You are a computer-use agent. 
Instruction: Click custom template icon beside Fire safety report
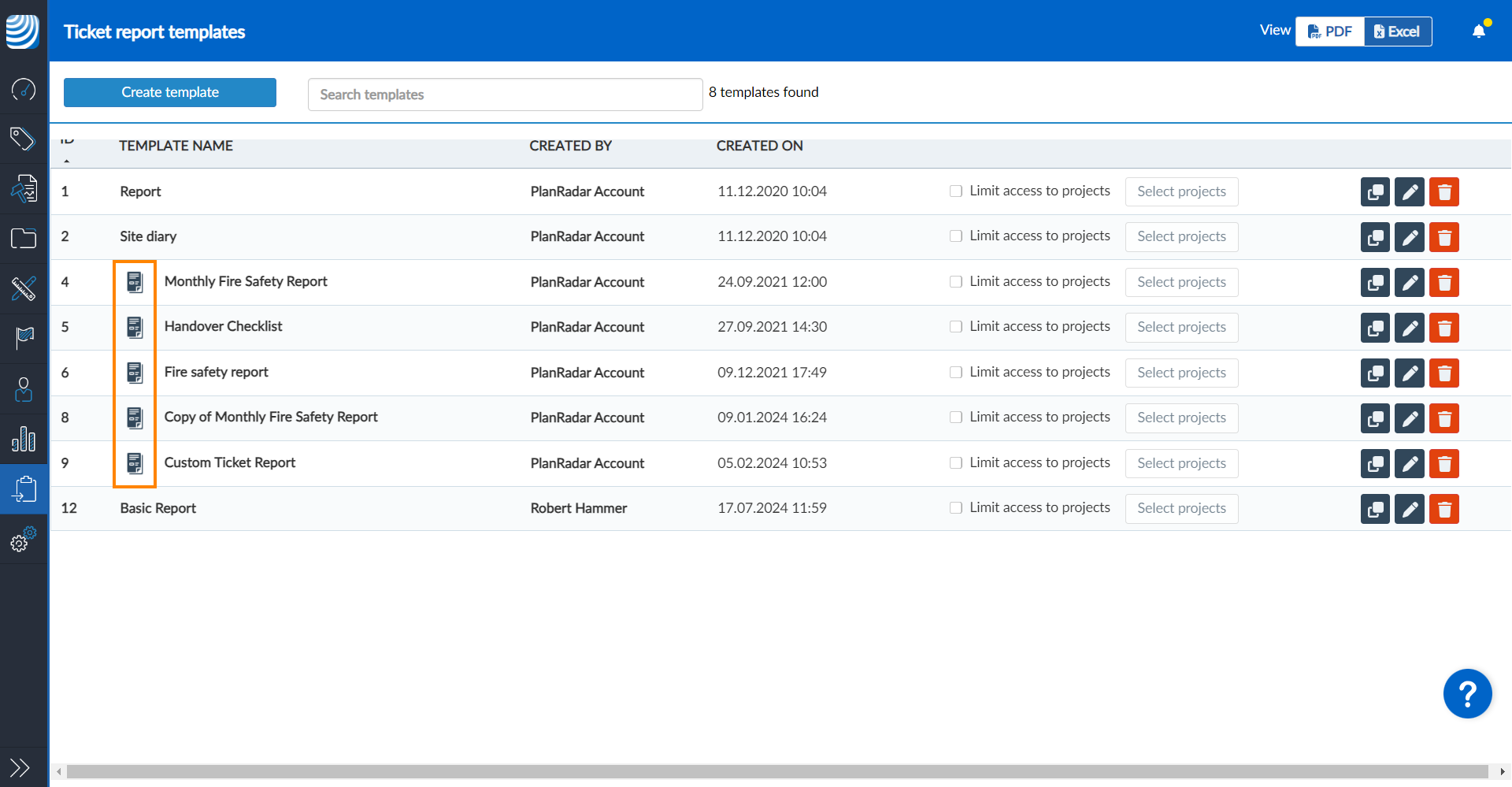[x=135, y=373]
